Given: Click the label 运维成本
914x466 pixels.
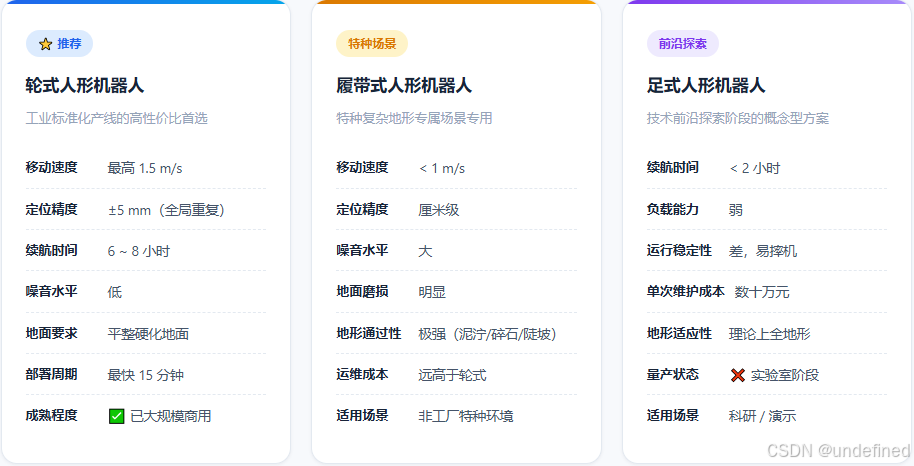Looking at the screenshot, I should click(362, 374).
